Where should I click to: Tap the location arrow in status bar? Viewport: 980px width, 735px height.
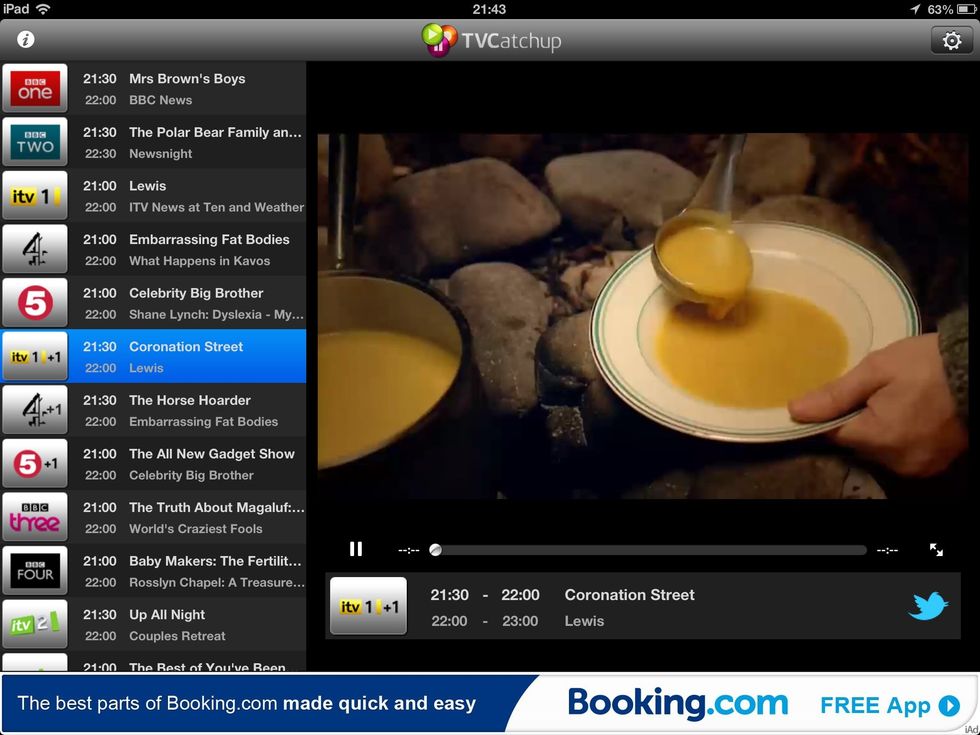tap(915, 9)
